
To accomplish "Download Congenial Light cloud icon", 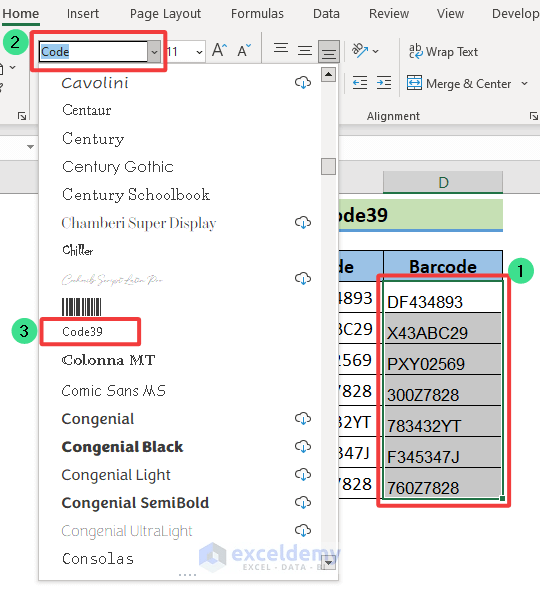I will (x=303, y=474).
